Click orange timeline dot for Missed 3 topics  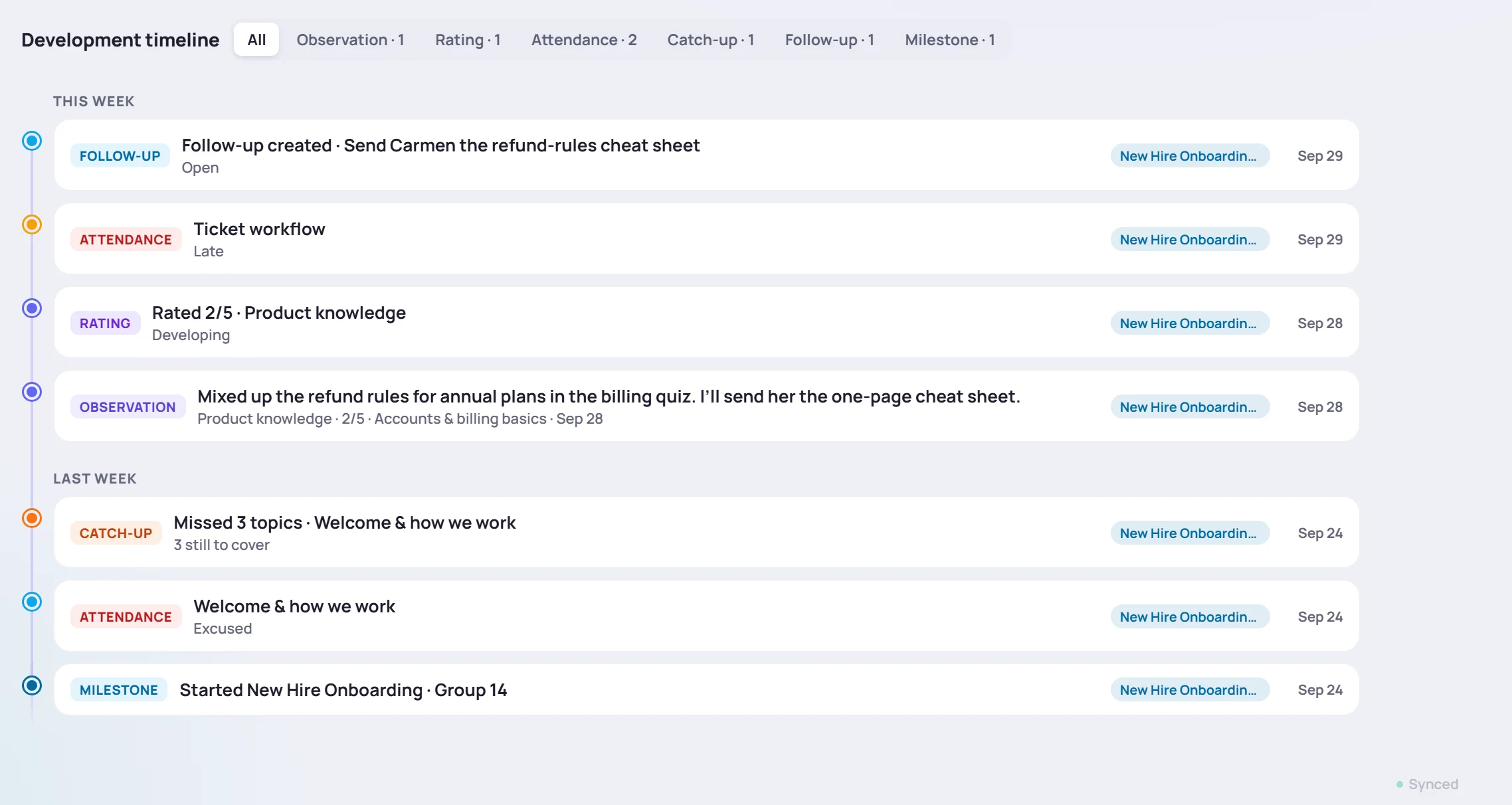(x=32, y=518)
